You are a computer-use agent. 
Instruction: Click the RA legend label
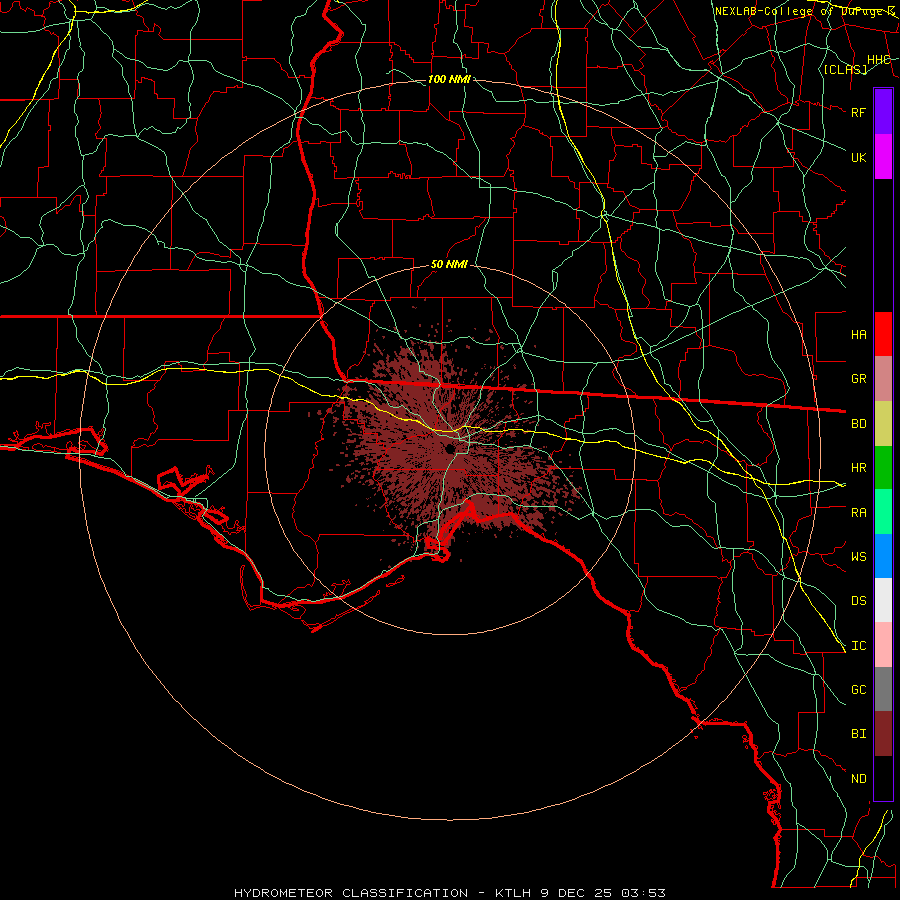(858, 513)
